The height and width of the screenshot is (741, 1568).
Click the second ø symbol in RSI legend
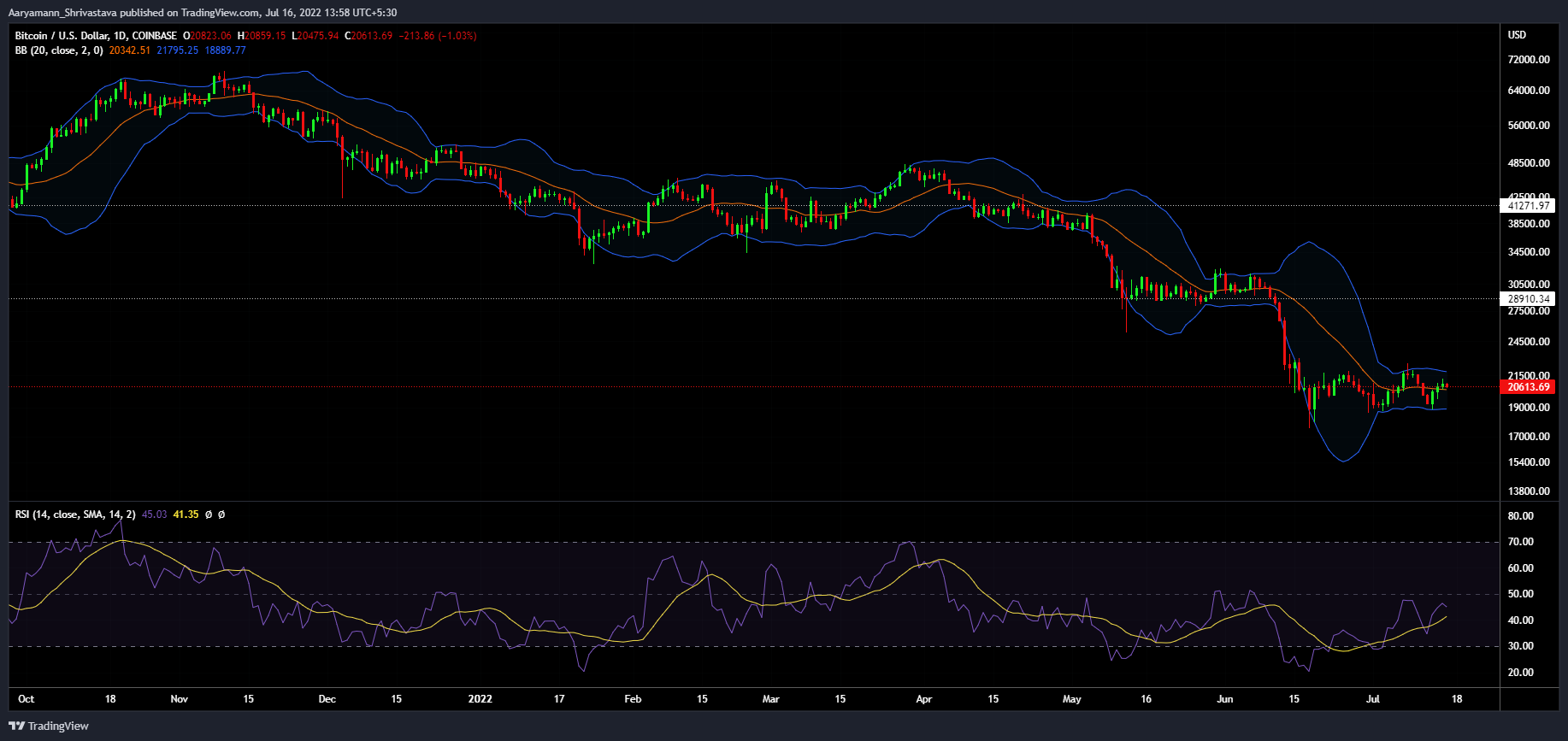click(x=221, y=515)
